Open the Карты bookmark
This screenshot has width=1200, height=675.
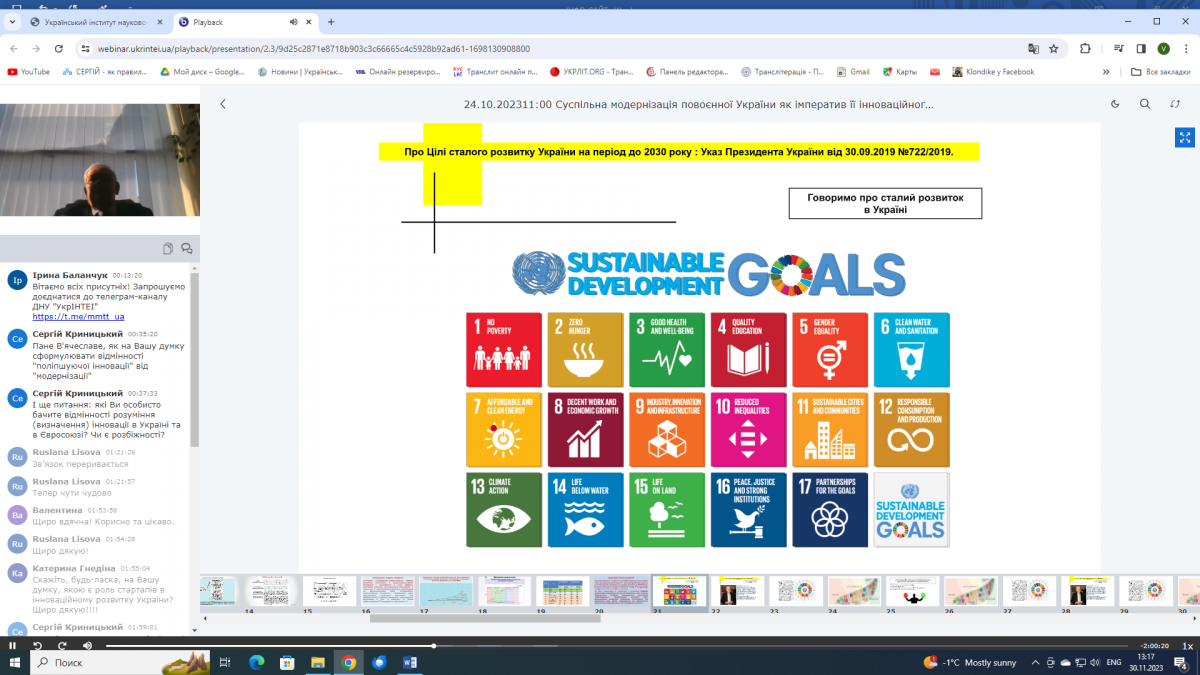[899, 72]
